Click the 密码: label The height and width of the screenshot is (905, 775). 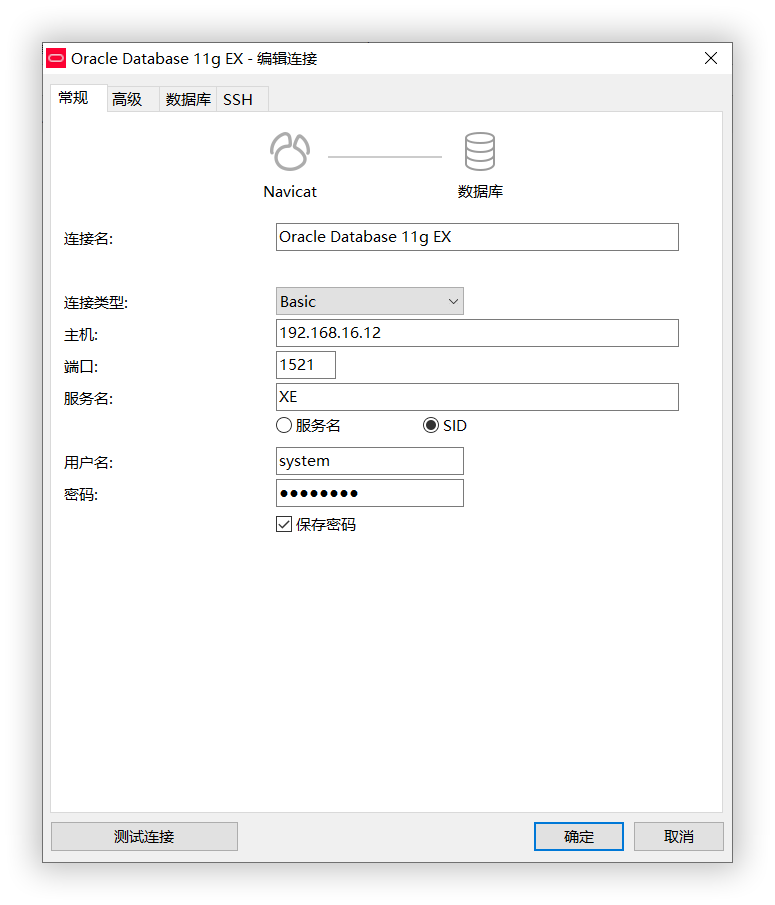81,495
